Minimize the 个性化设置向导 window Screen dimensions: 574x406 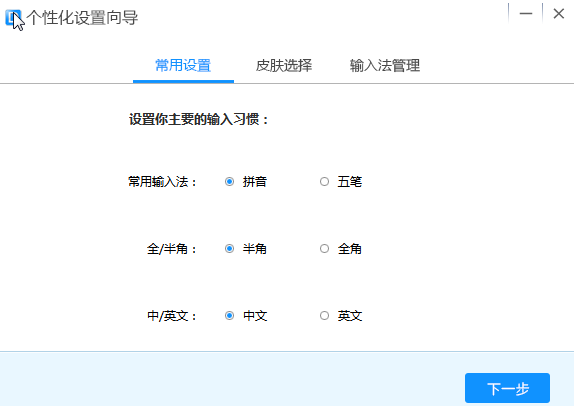pos(526,14)
